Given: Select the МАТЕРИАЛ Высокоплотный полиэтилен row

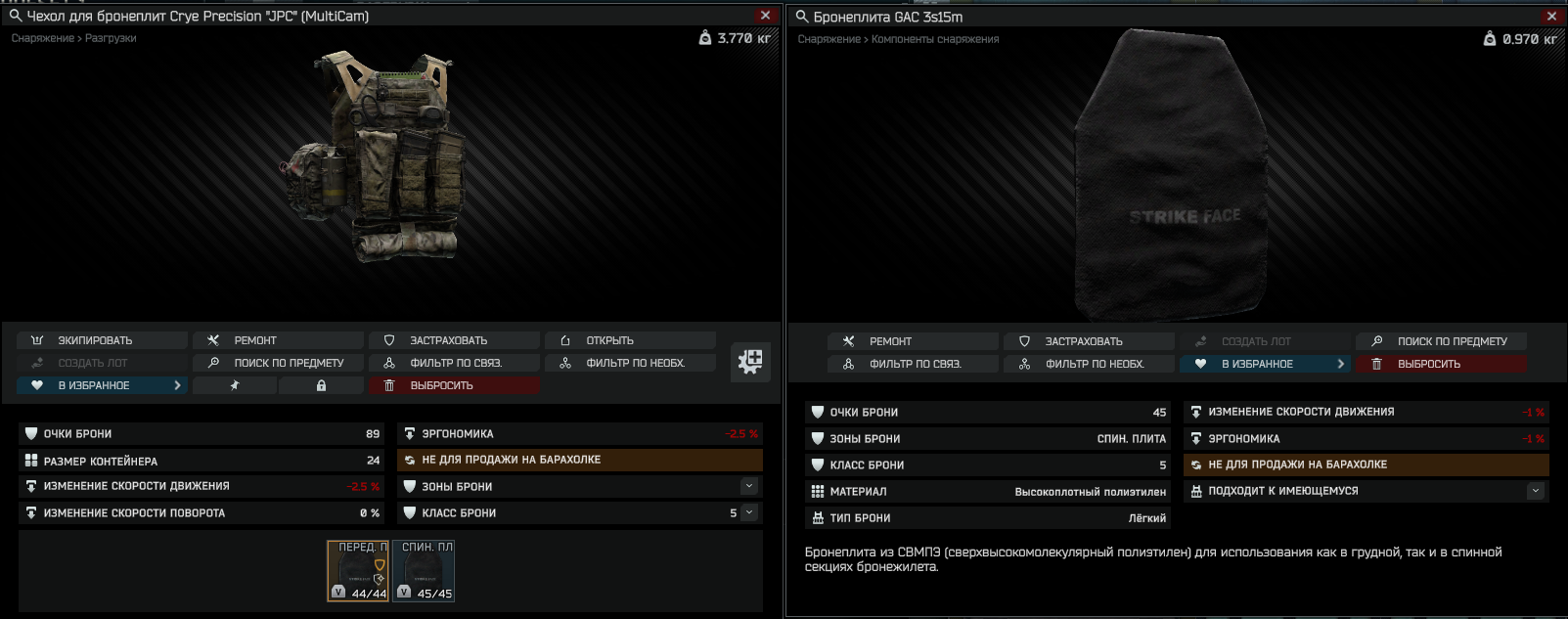Looking at the screenshot, I should point(988,491).
